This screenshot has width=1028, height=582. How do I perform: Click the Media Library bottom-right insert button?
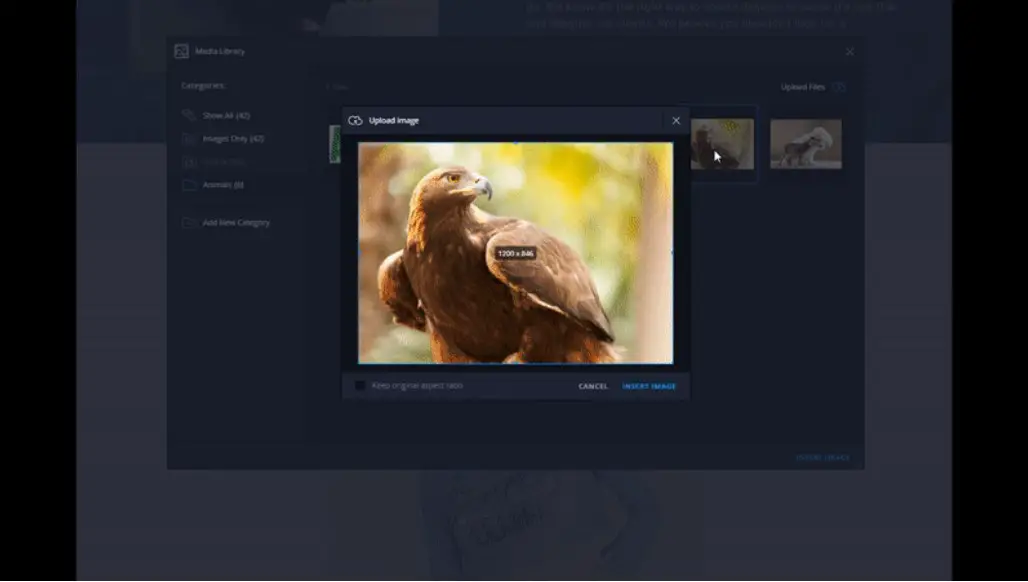point(822,458)
